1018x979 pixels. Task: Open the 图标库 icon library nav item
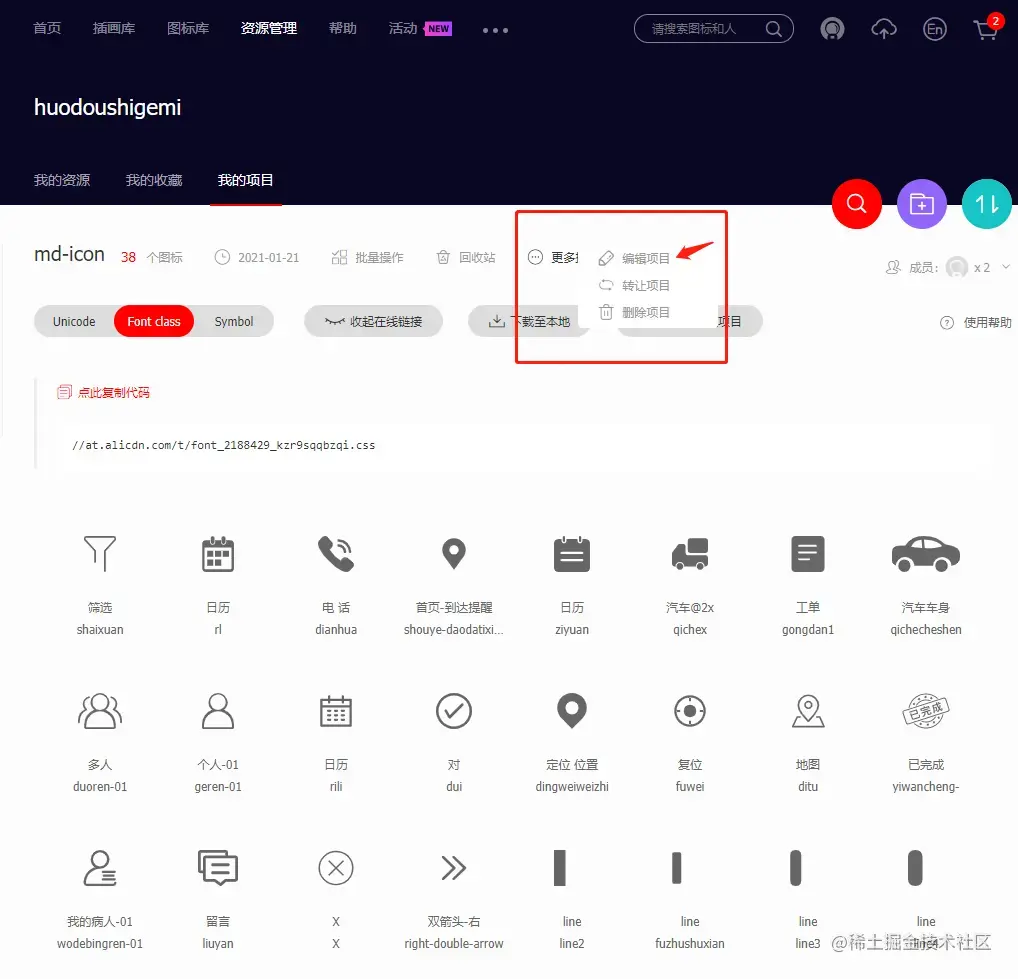188,29
